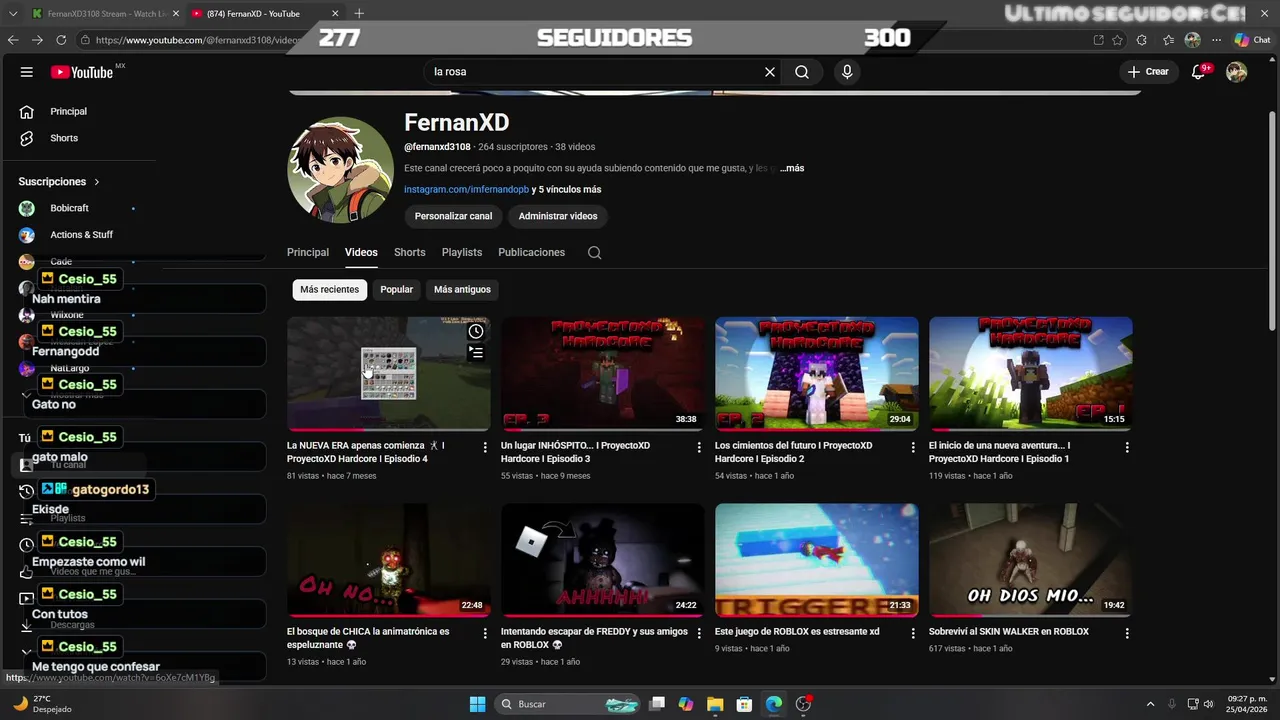Viewport: 1280px width, 720px height.
Task: Open the taskbar clock and date
Action: (x=1247, y=704)
